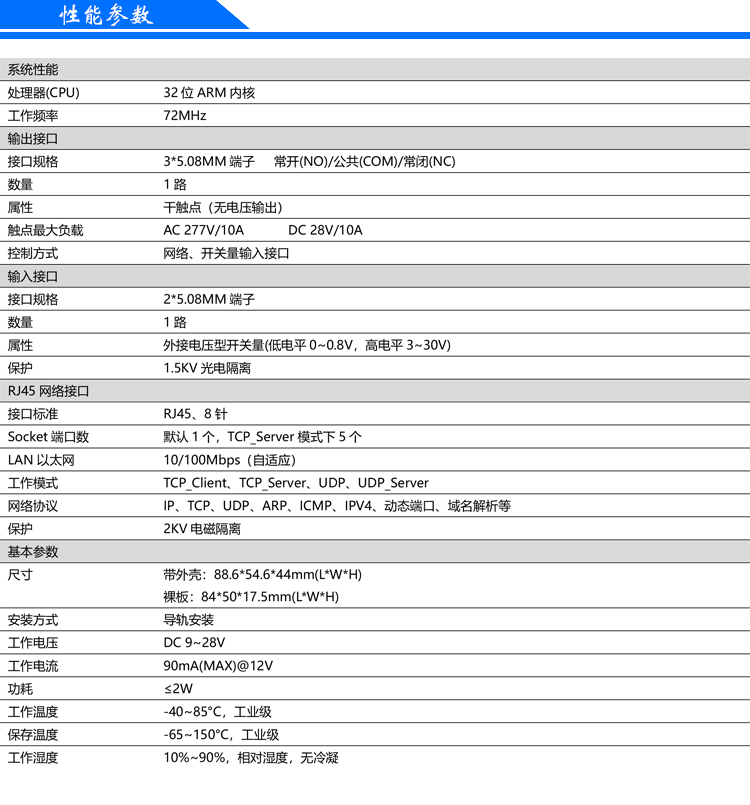
Task: Click the 工作温度 label
Action: (x=33, y=712)
